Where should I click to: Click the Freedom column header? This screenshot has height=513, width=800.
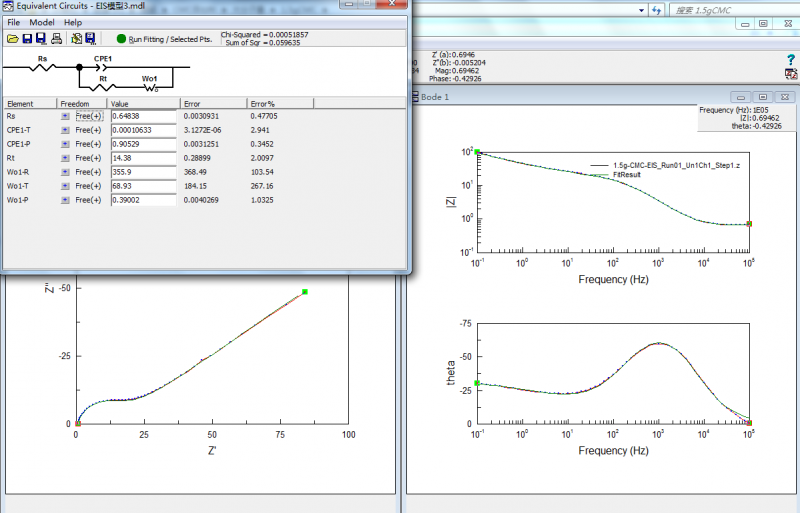click(x=81, y=104)
